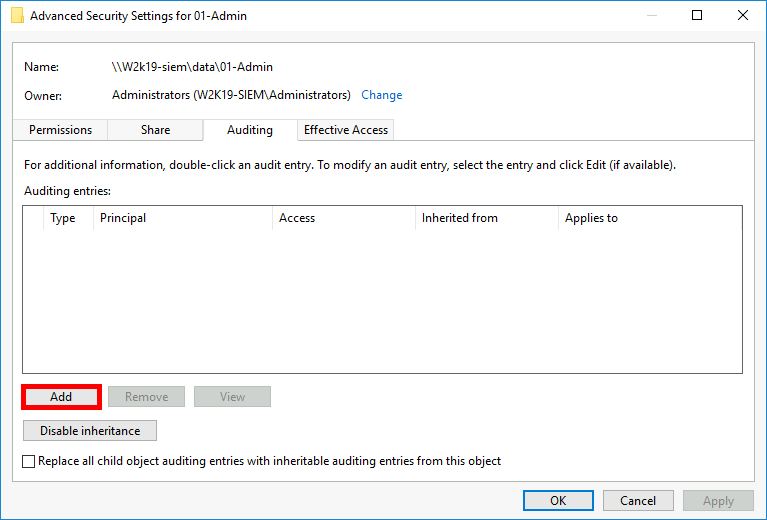Enable Replace all child object auditing entries checkbox
The image size is (767, 520).
[29, 461]
